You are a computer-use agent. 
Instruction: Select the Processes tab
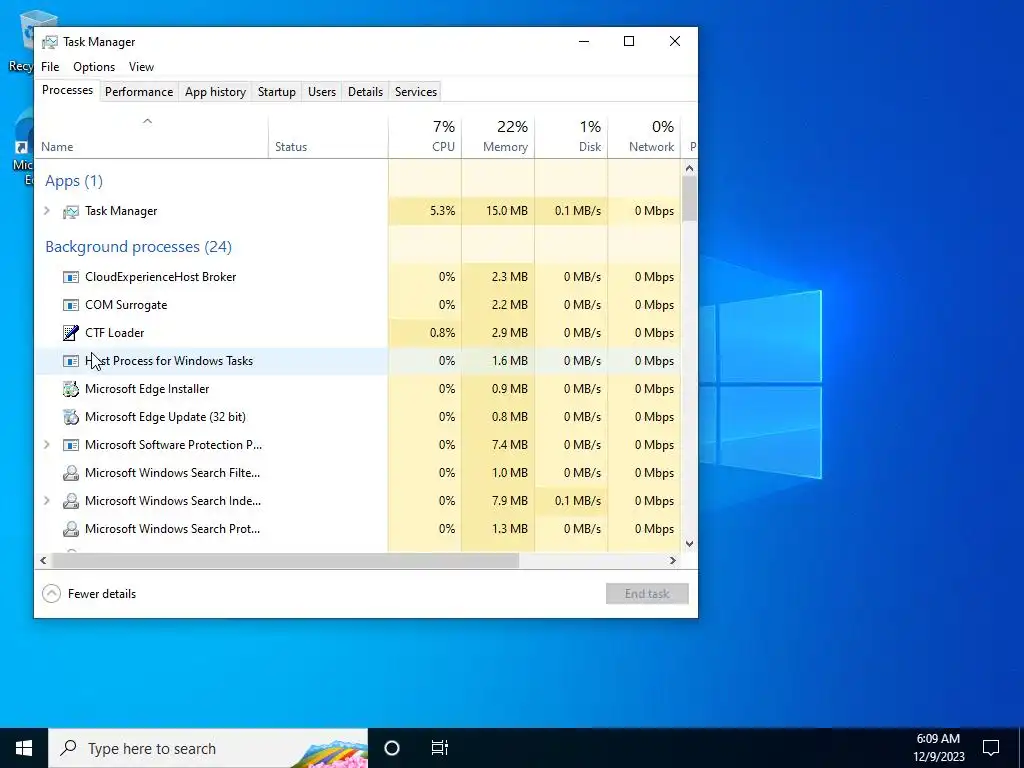[67, 90]
